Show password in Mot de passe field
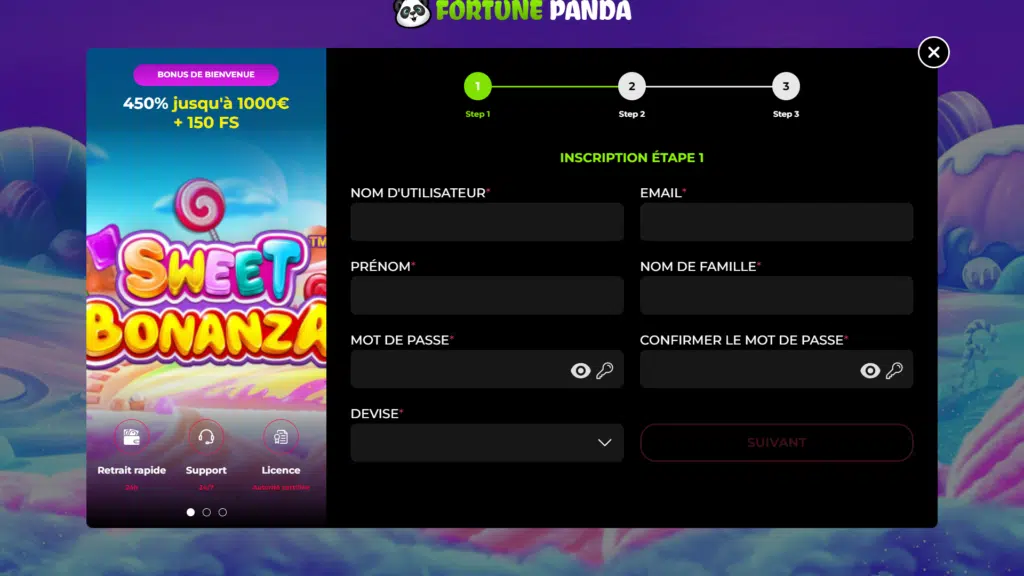 coord(580,370)
